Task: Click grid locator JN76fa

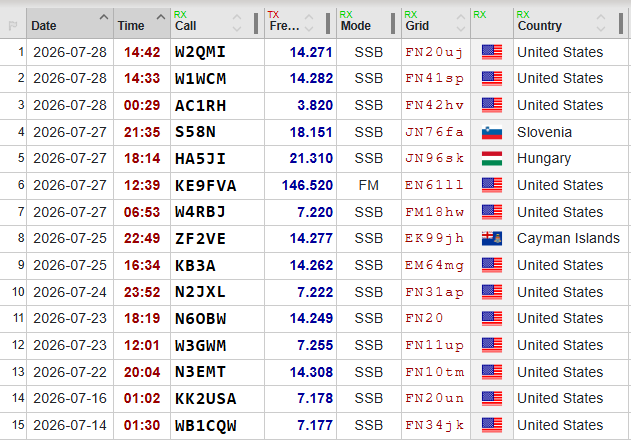Action: (434, 132)
